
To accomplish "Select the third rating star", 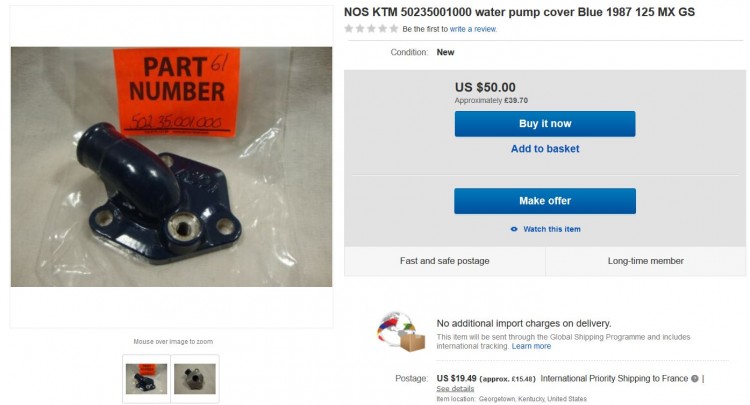I will point(371,29).
